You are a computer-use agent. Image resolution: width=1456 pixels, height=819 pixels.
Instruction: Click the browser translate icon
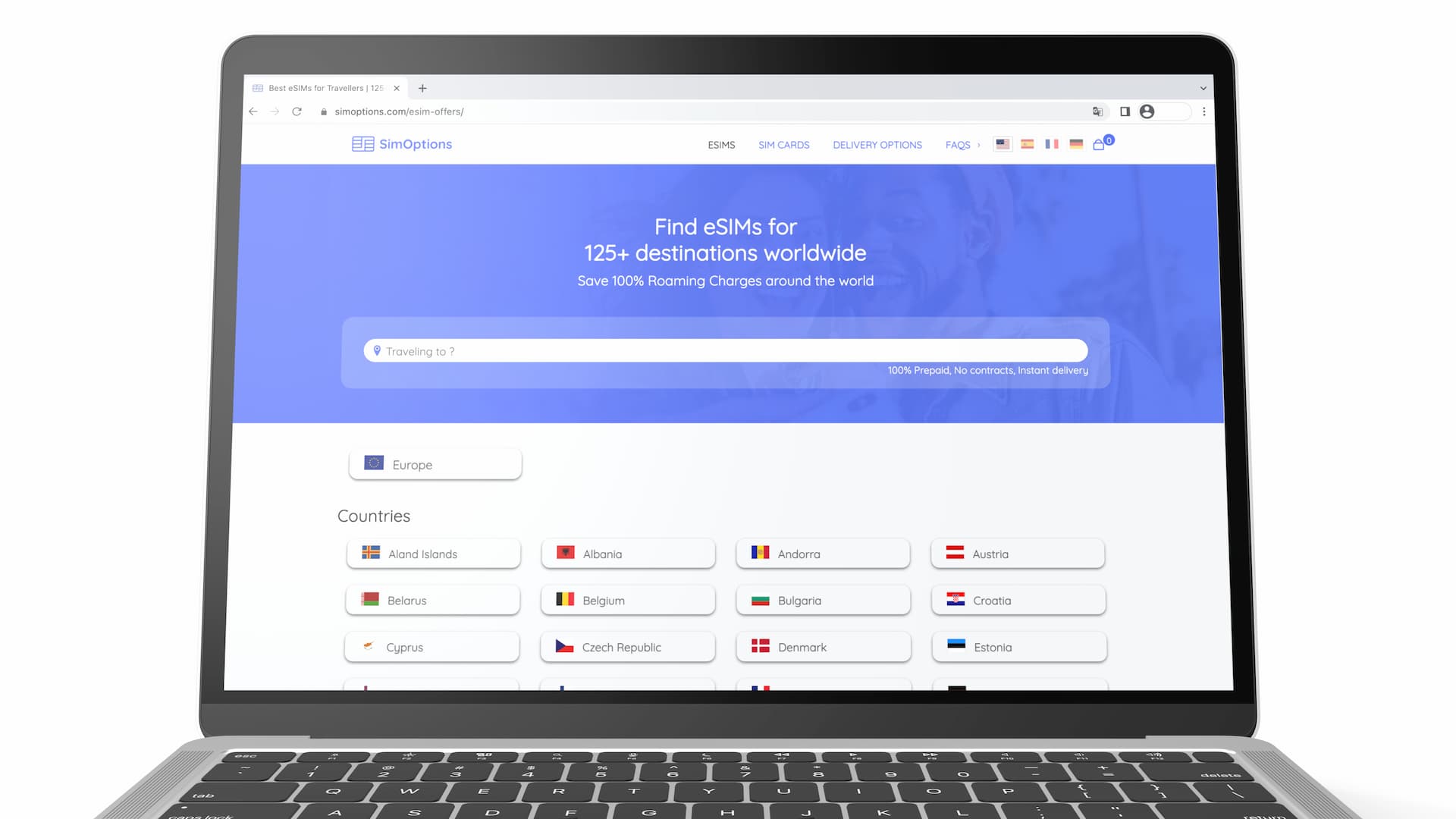tap(1097, 111)
